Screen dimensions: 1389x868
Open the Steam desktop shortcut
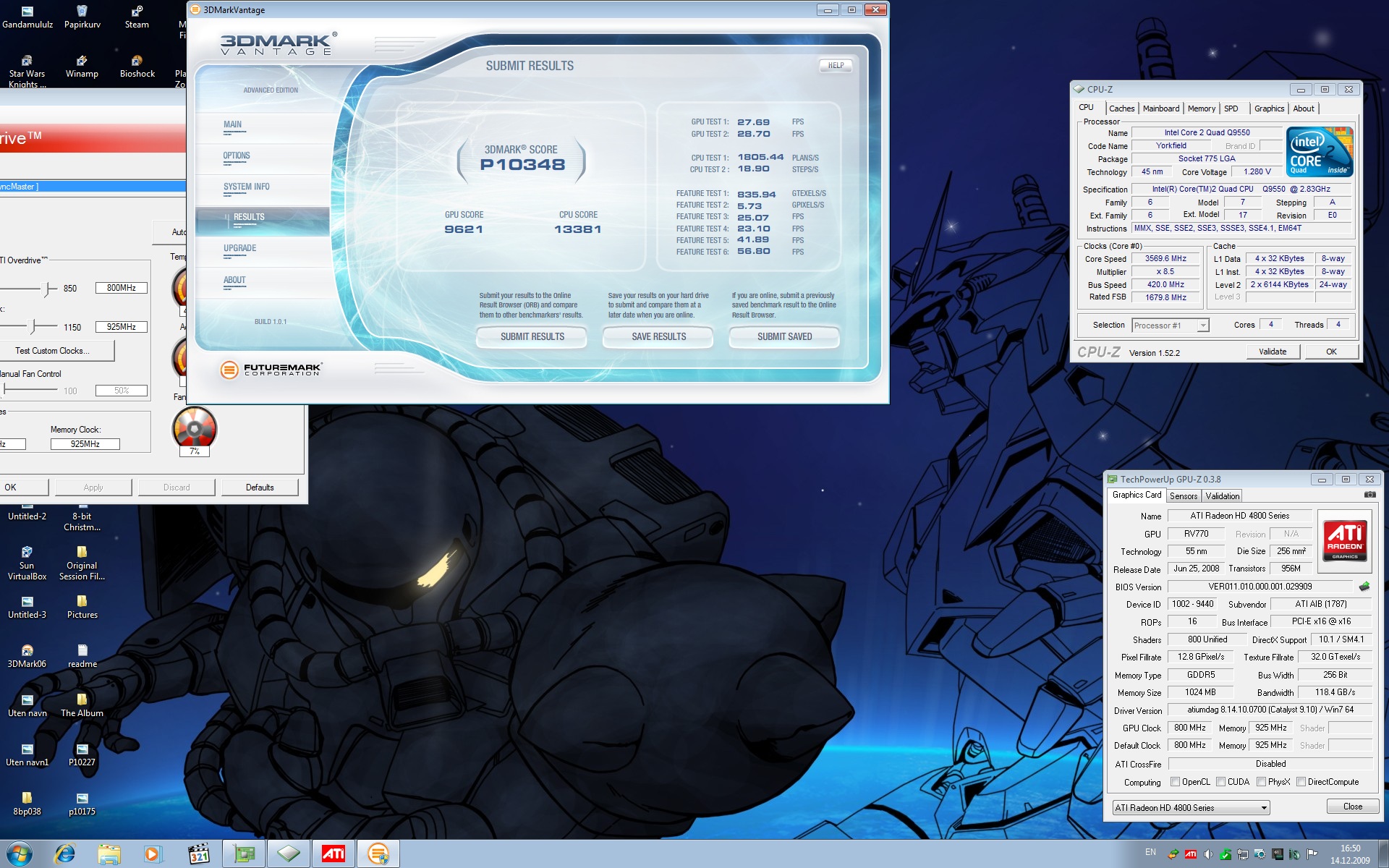tap(137, 17)
